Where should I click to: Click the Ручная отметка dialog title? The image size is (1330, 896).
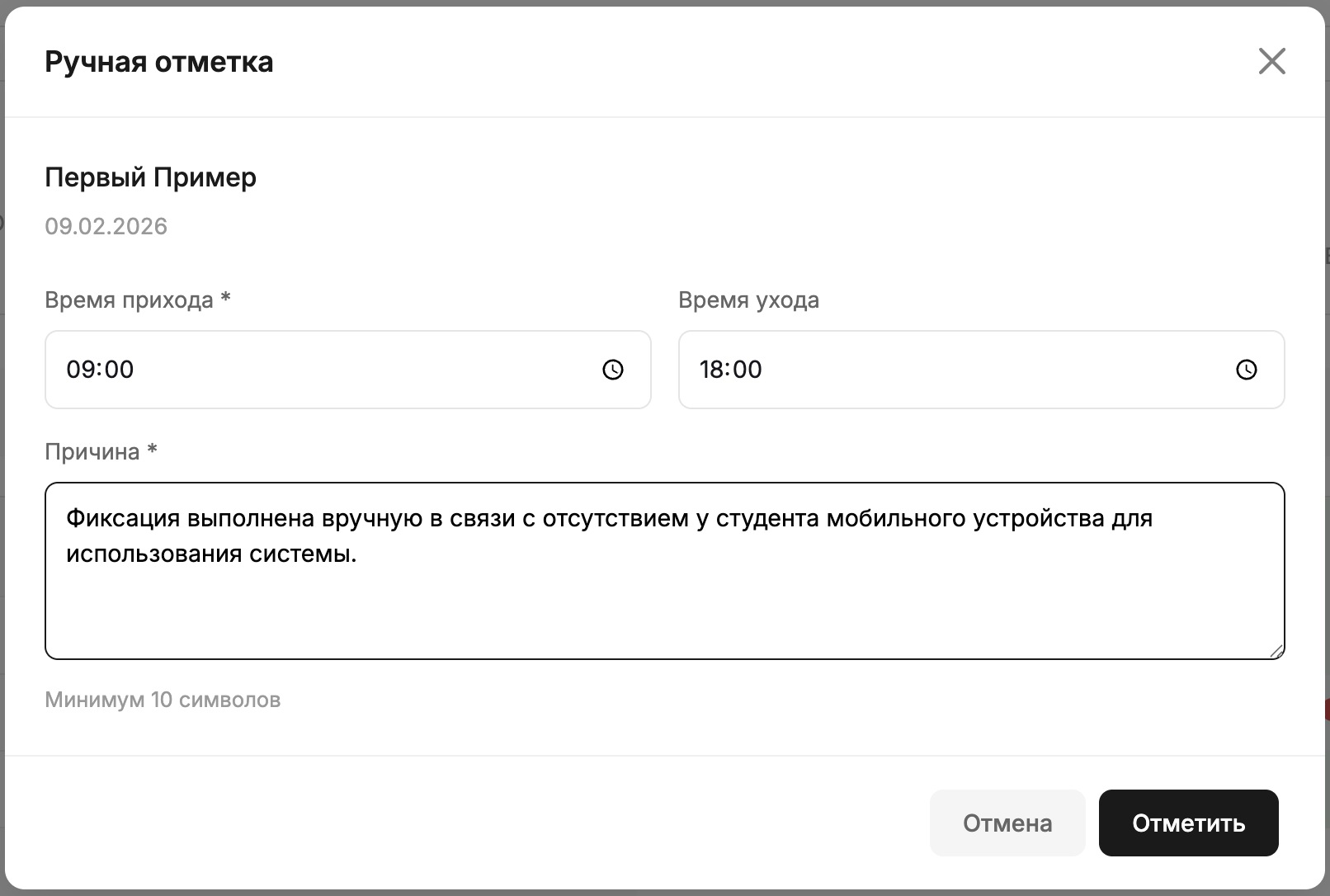(159, 61)
